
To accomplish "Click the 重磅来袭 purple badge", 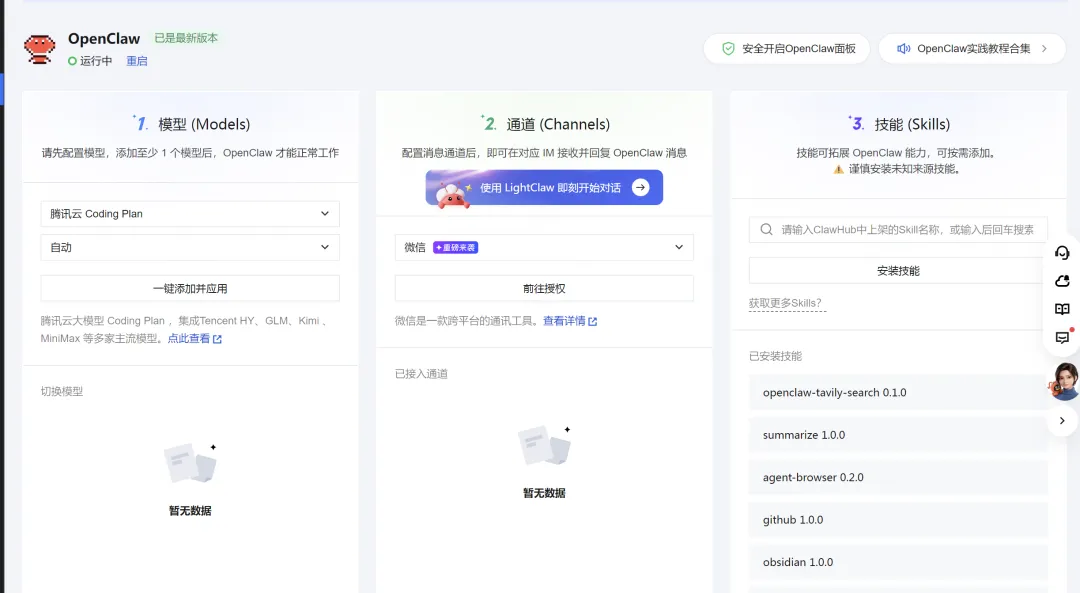I will coord(455,247).
